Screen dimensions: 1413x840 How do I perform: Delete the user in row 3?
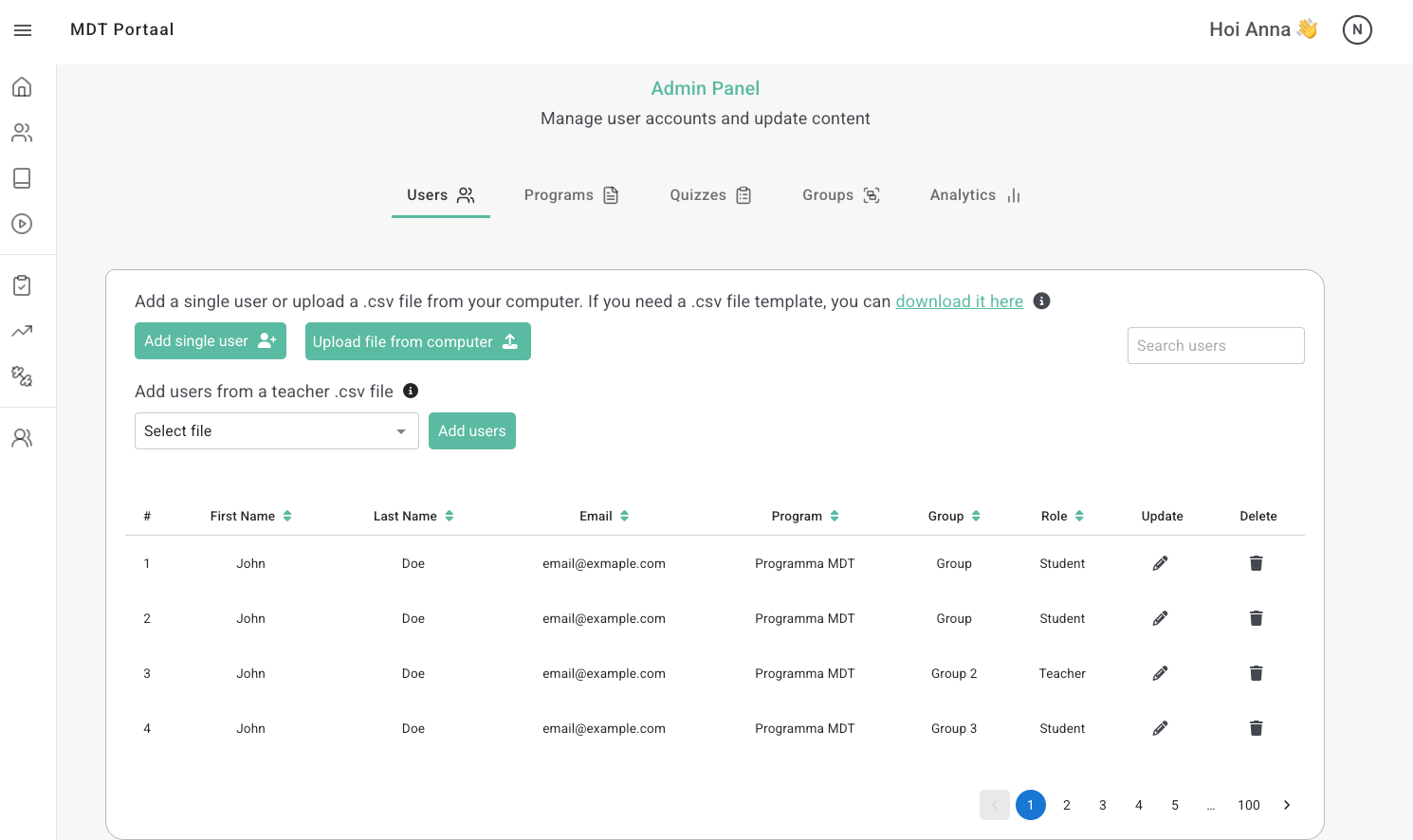(x=1256, y=673)
